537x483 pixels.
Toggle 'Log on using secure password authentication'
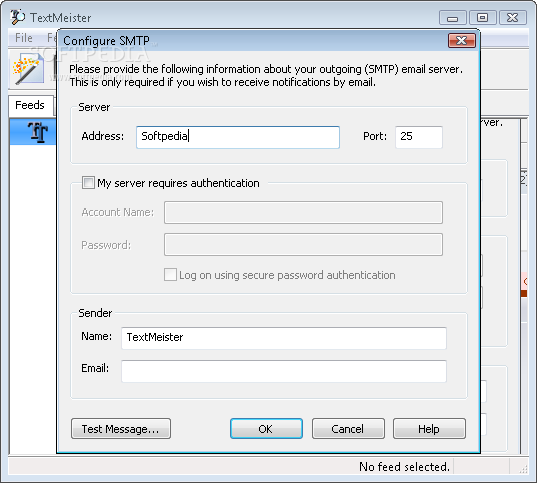(170, 275)
